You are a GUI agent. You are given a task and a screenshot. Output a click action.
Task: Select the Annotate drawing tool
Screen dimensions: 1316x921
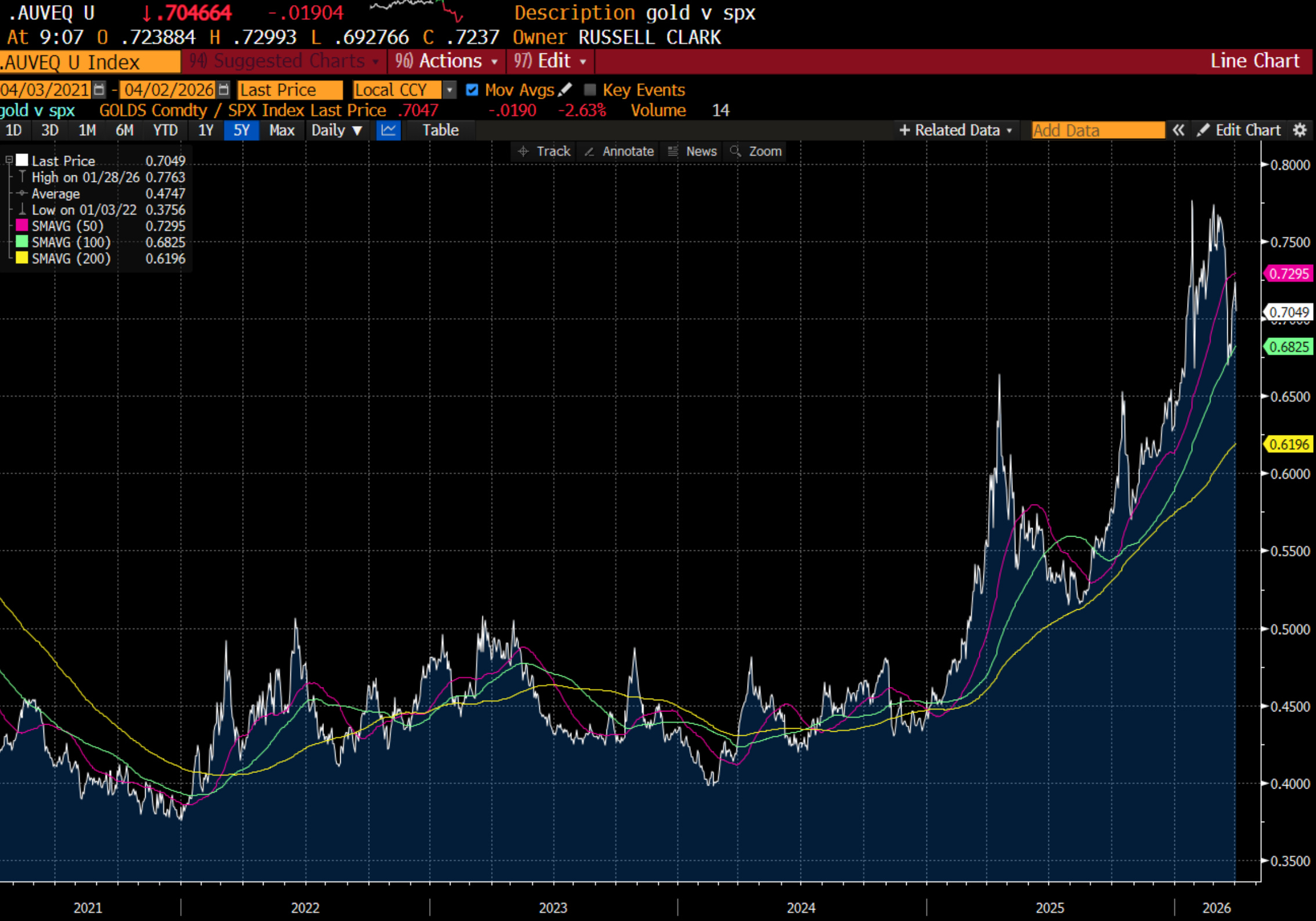(x=619, y=152)
